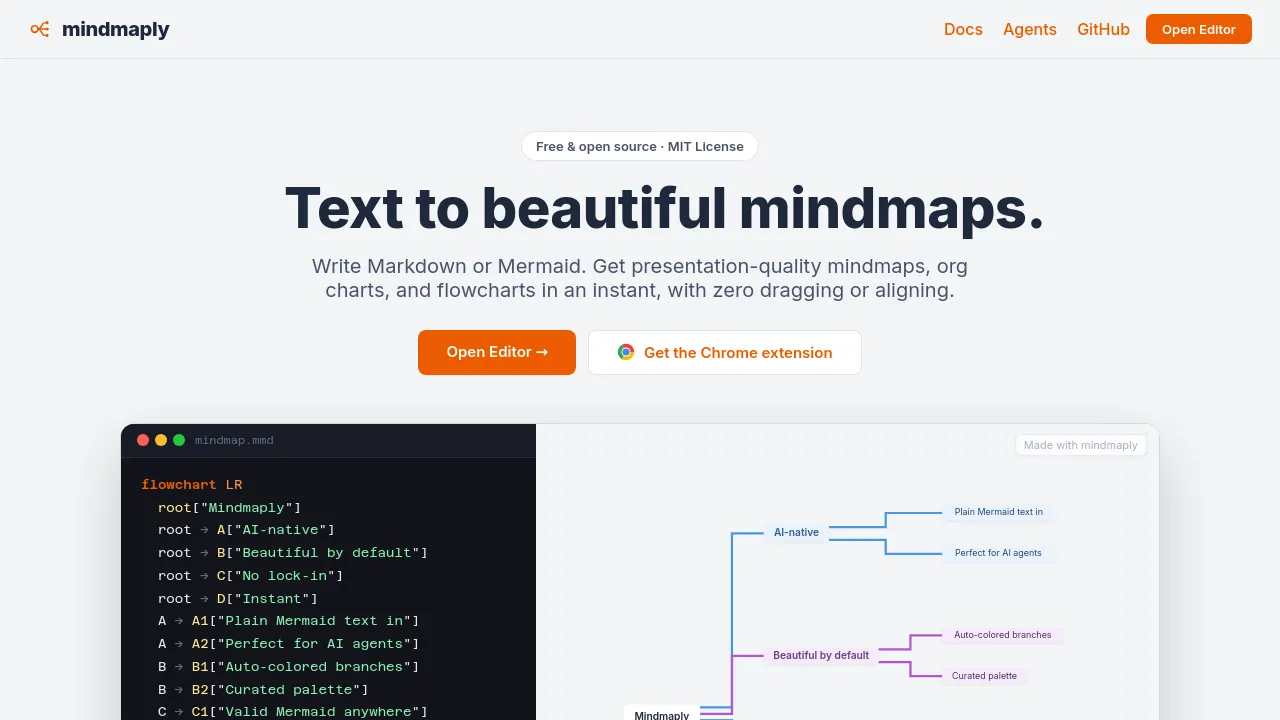The image size is (1280, 720).
Task: Click the mindmaply logo icon
Action: [x=40, y=29]
